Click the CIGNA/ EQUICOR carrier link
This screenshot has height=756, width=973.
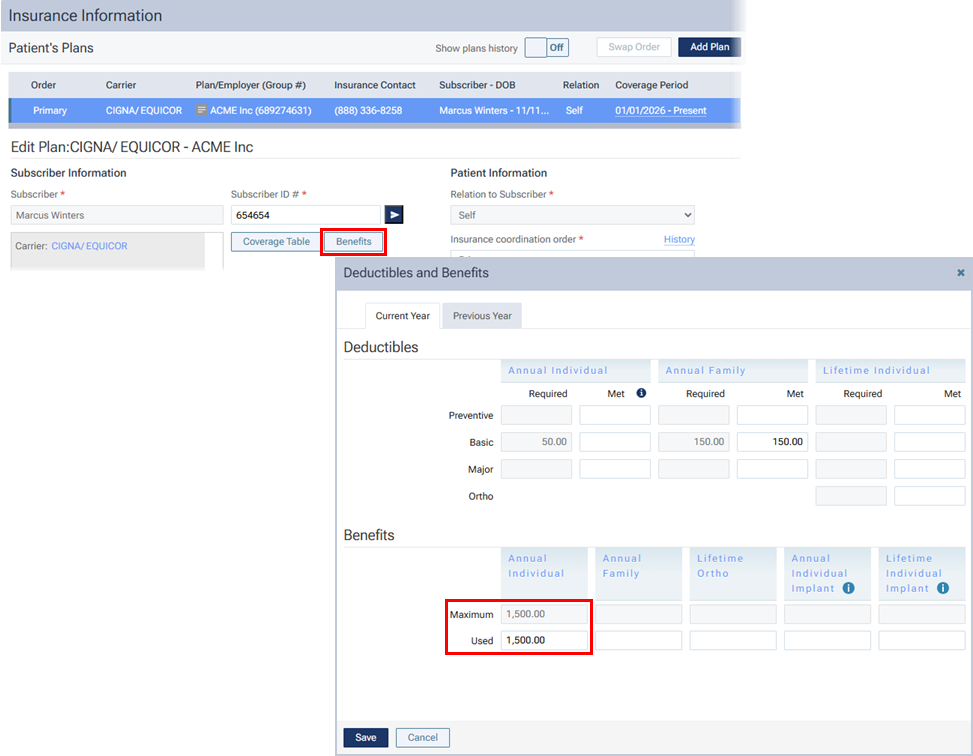tap(89, 246)
